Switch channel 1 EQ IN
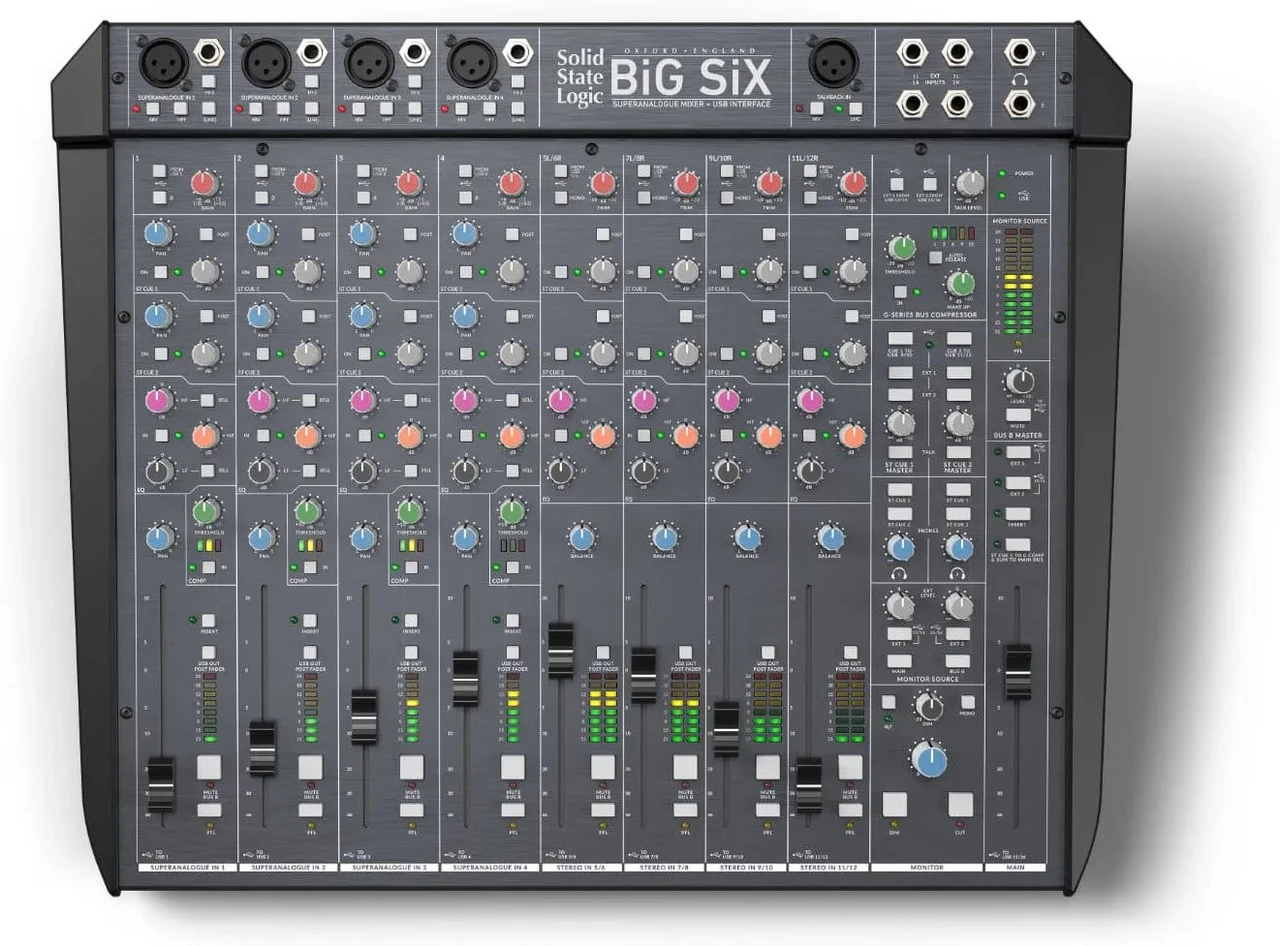The width and height of the screenshot is (1280, 946). [x=160, y=436]
